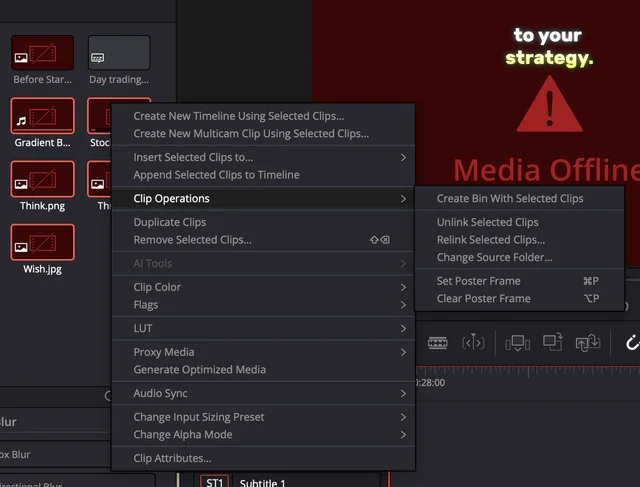Expand Change Alpha Mode submenu
This screenshot has height=487, width=640.
(x=263, y=434)
